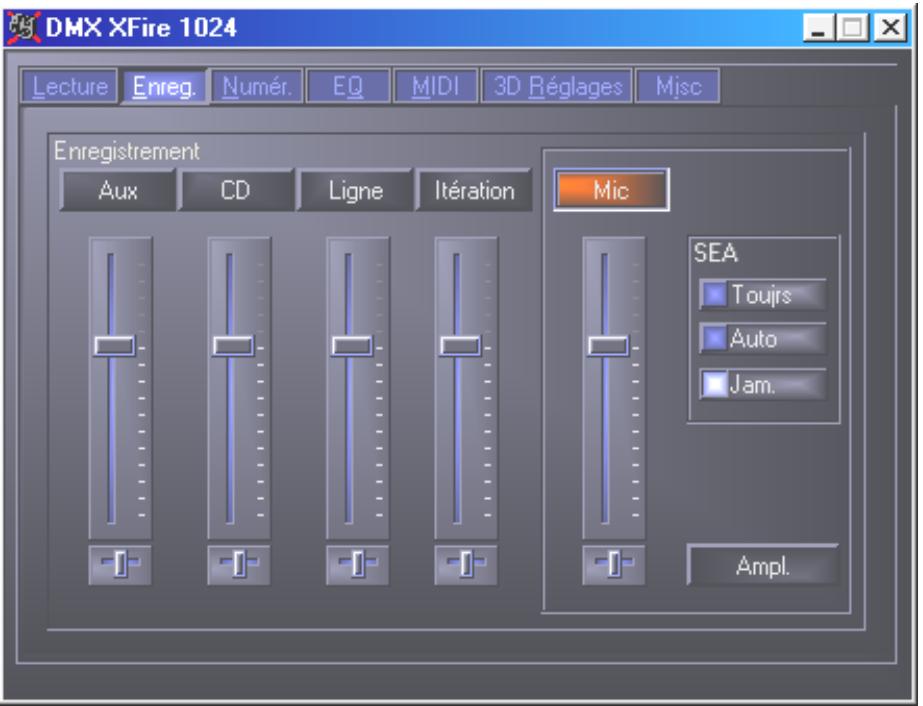The width and height of the screenshot is (923, 706).
Task: Select the Enreg. tab
Action: point(164,87)
